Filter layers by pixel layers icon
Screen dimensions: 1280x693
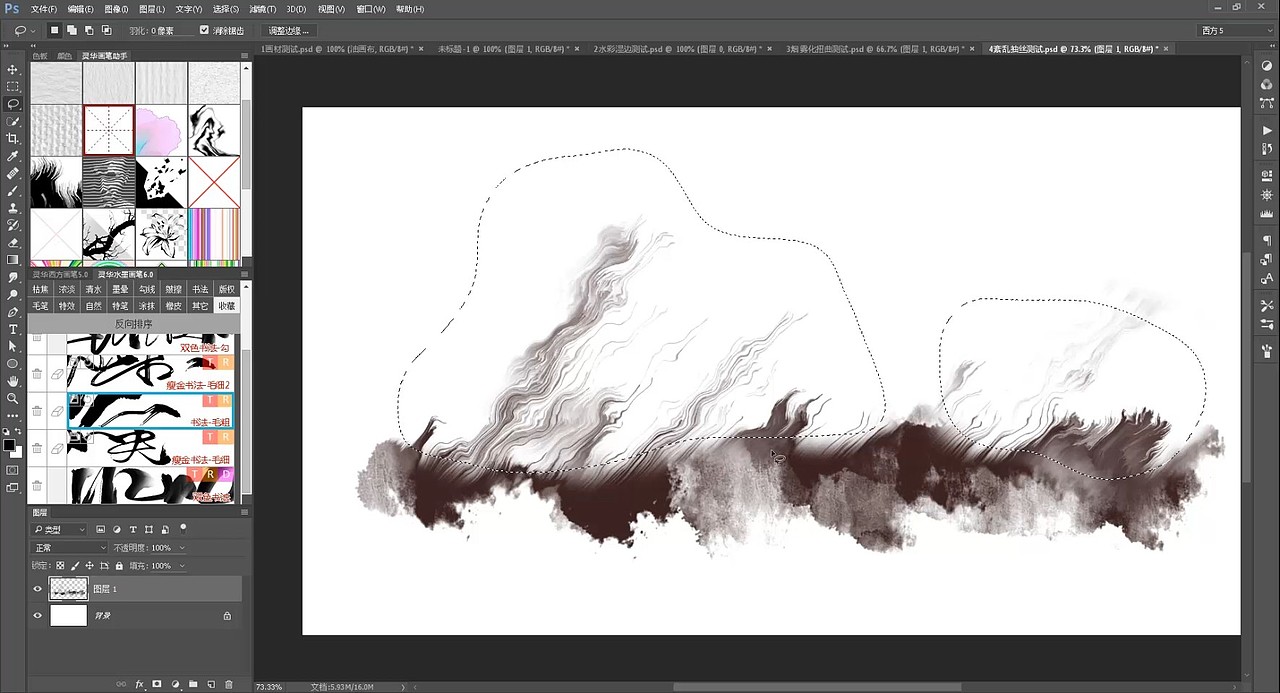pyautogui.click(x=100, y=529)
